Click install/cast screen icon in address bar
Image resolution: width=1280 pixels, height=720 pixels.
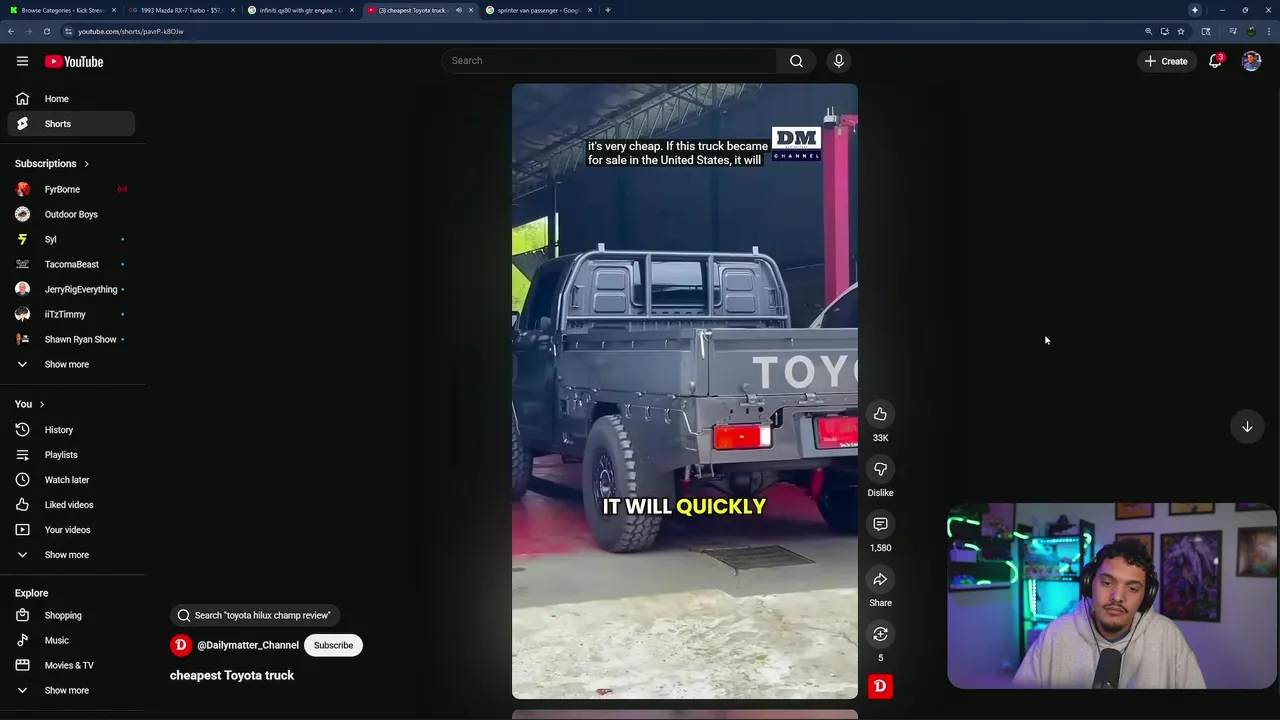(1165, 31)
